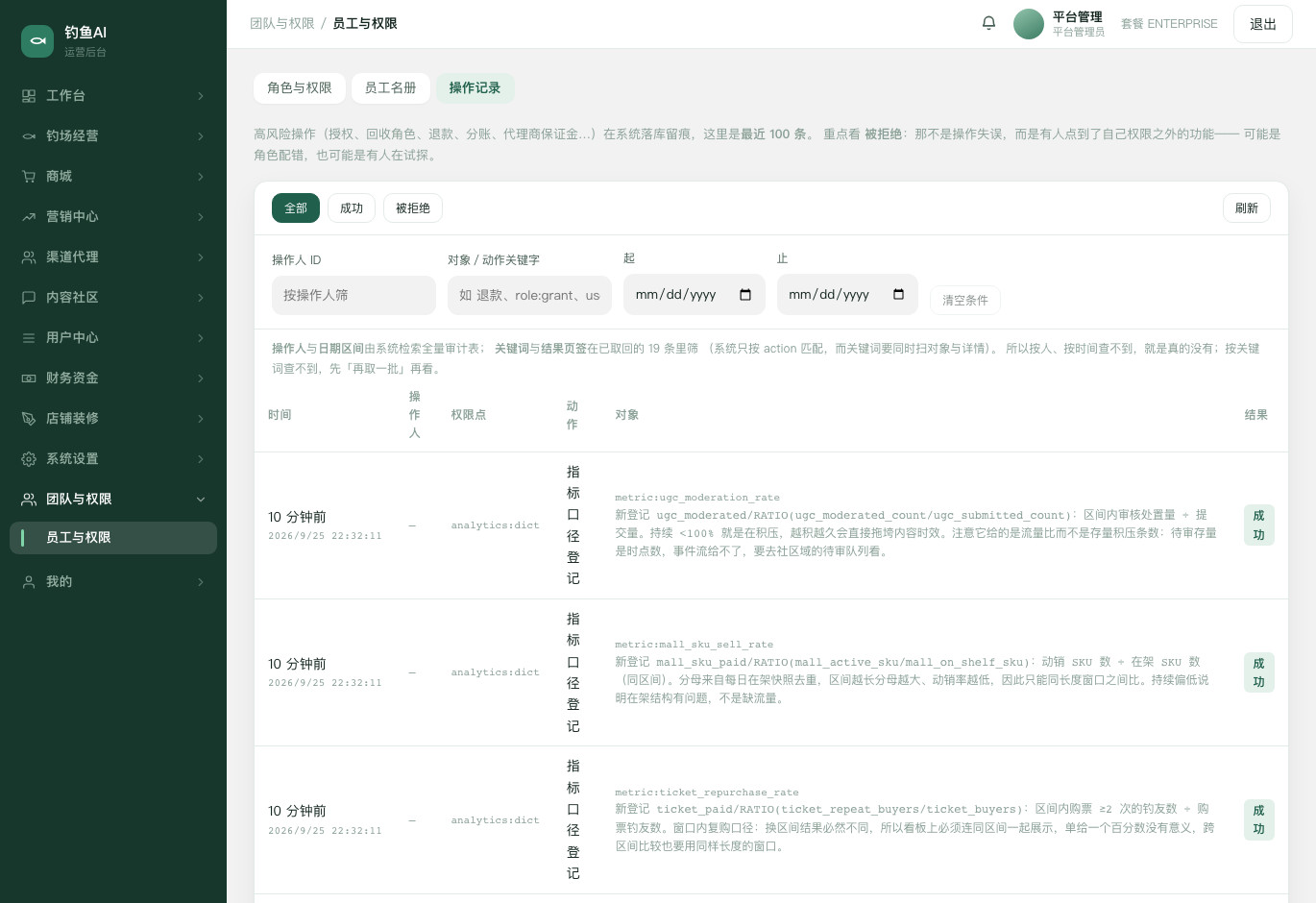Image resolution: width=1316 pixels, height=903 pixels.
Task: Click 套餐 ENTERPRISE label
Action: point(1169,24)
